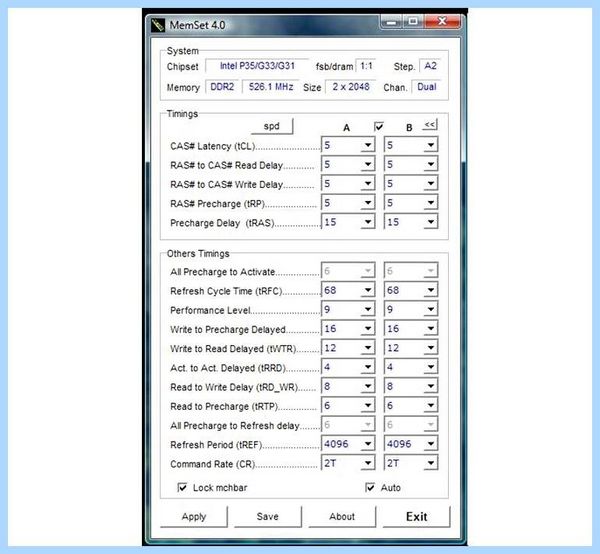Click the Apply button

[x=194, y=517]
